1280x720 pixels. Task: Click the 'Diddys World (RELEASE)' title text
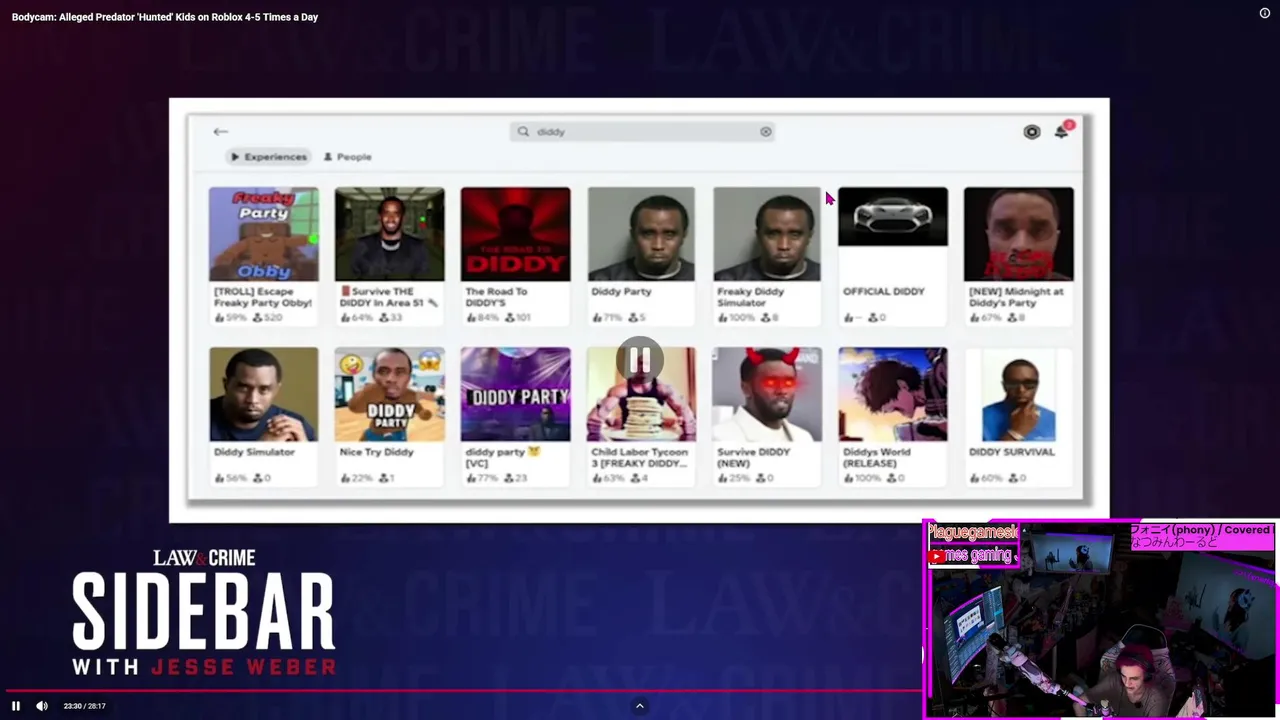(x=877, y=457)
